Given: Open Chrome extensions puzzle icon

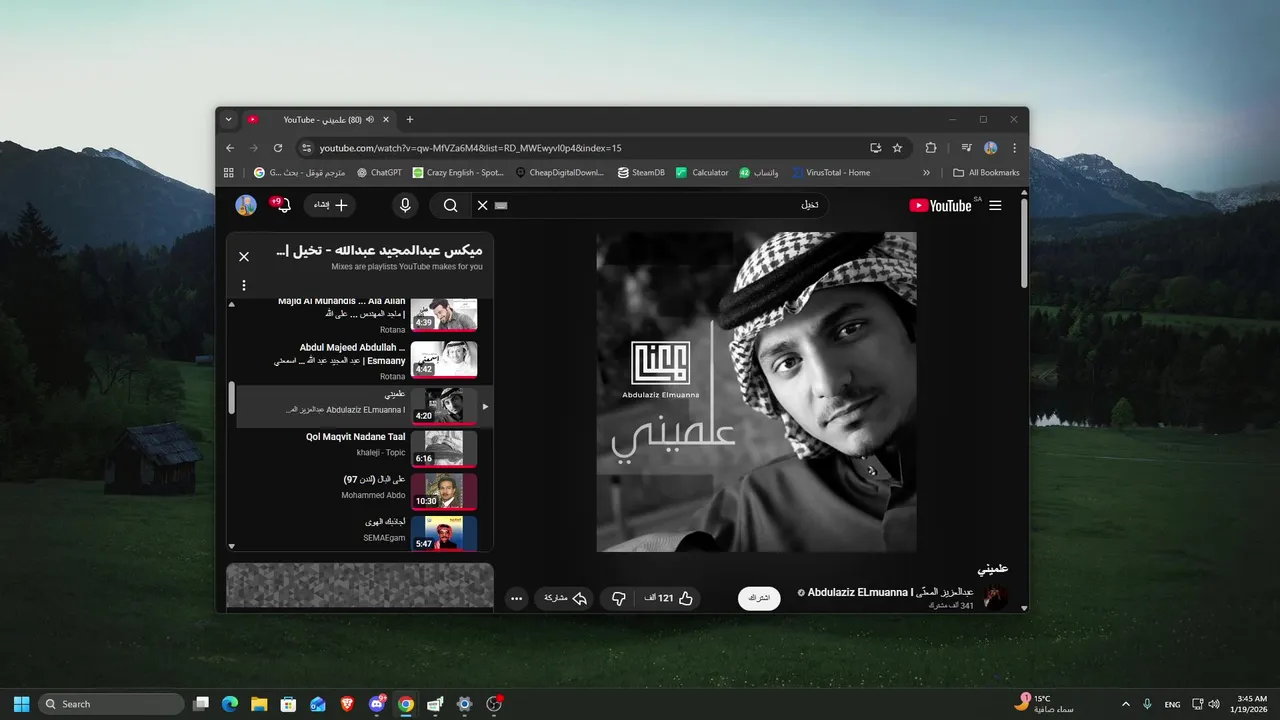Looking at the screenshot, I should coord(931,148).
